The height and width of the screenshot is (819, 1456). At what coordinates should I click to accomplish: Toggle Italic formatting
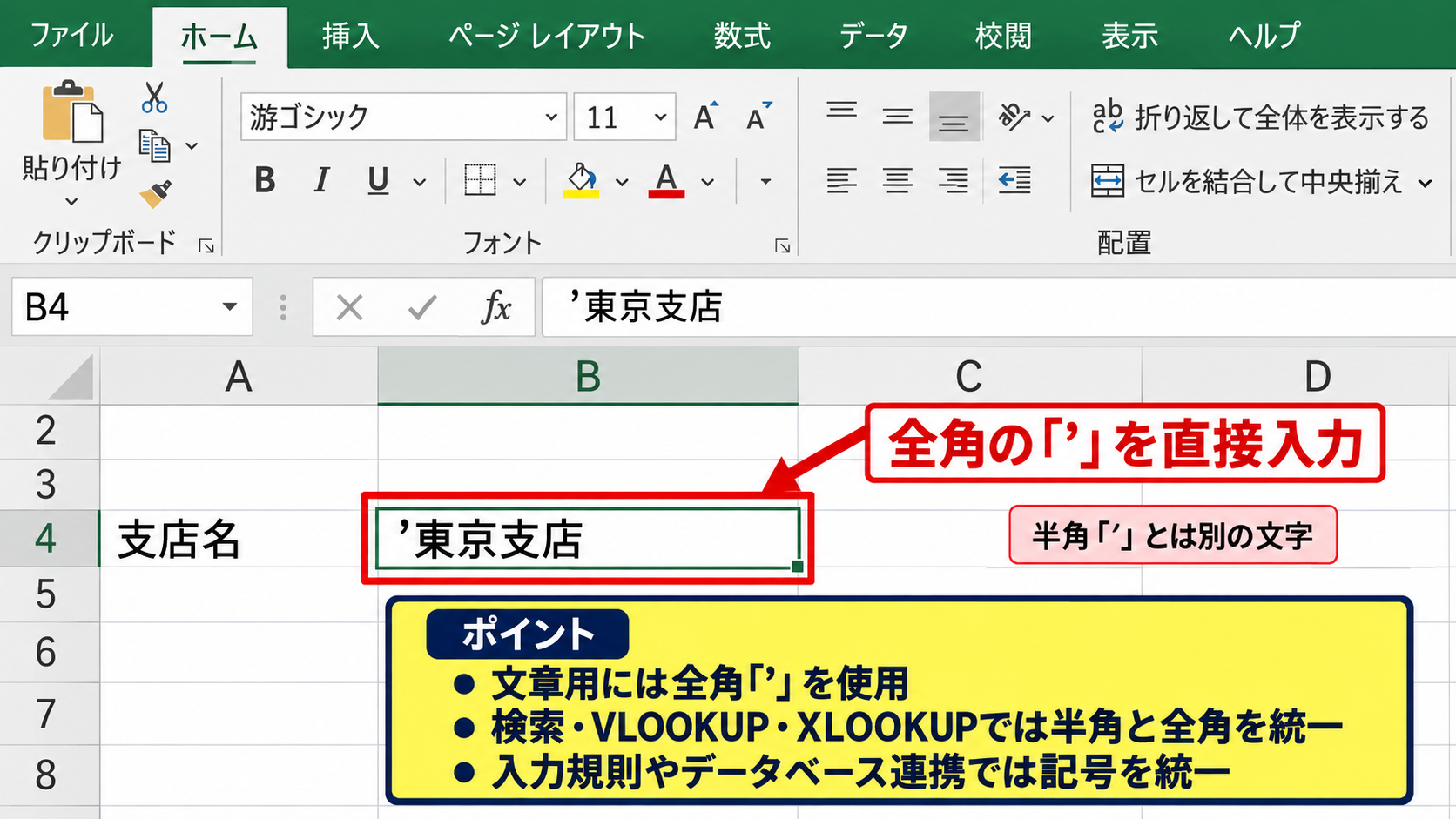click(321, 181)
